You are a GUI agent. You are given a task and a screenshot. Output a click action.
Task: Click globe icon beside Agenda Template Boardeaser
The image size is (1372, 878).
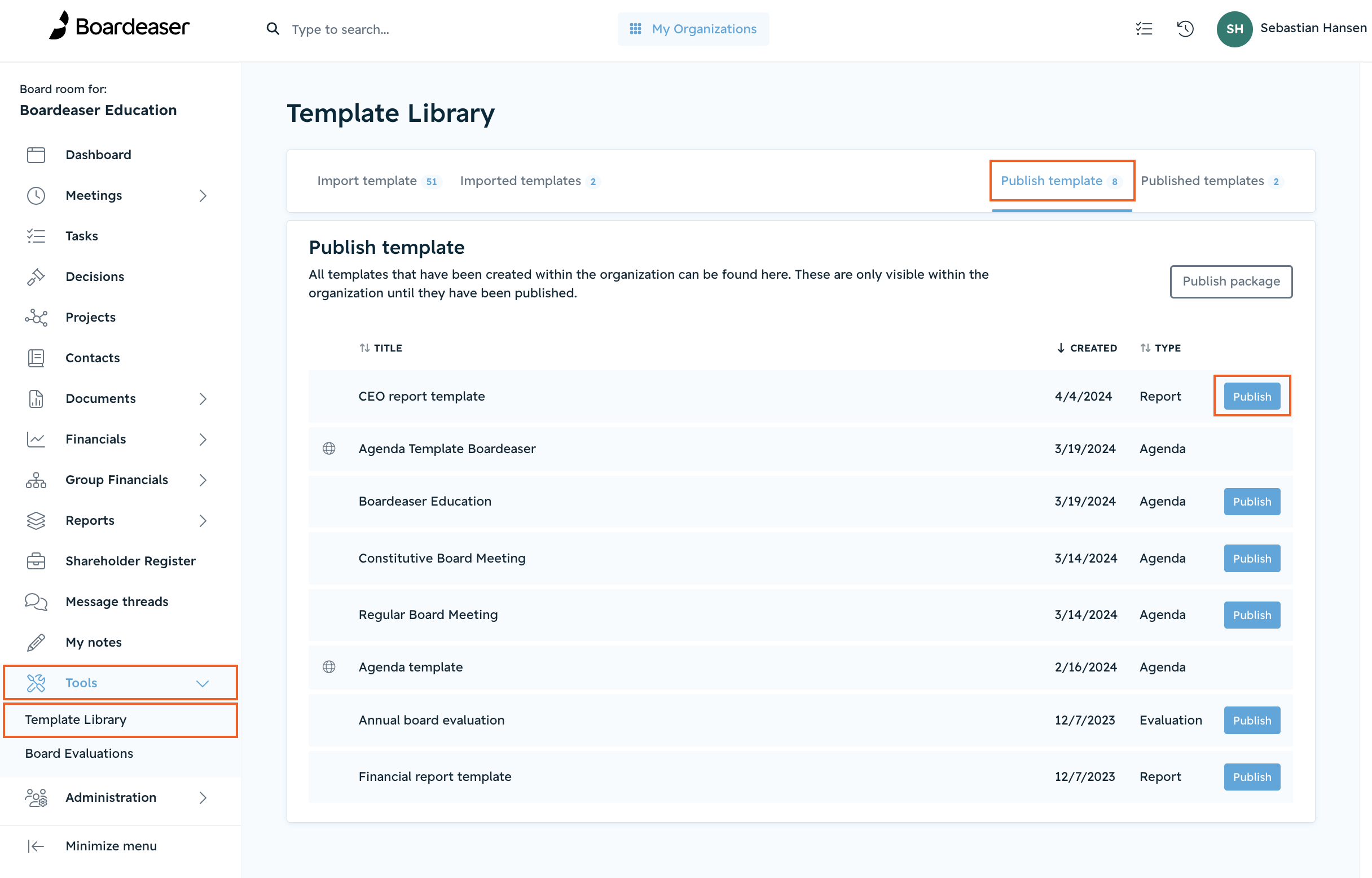click(x=329, y=449)
